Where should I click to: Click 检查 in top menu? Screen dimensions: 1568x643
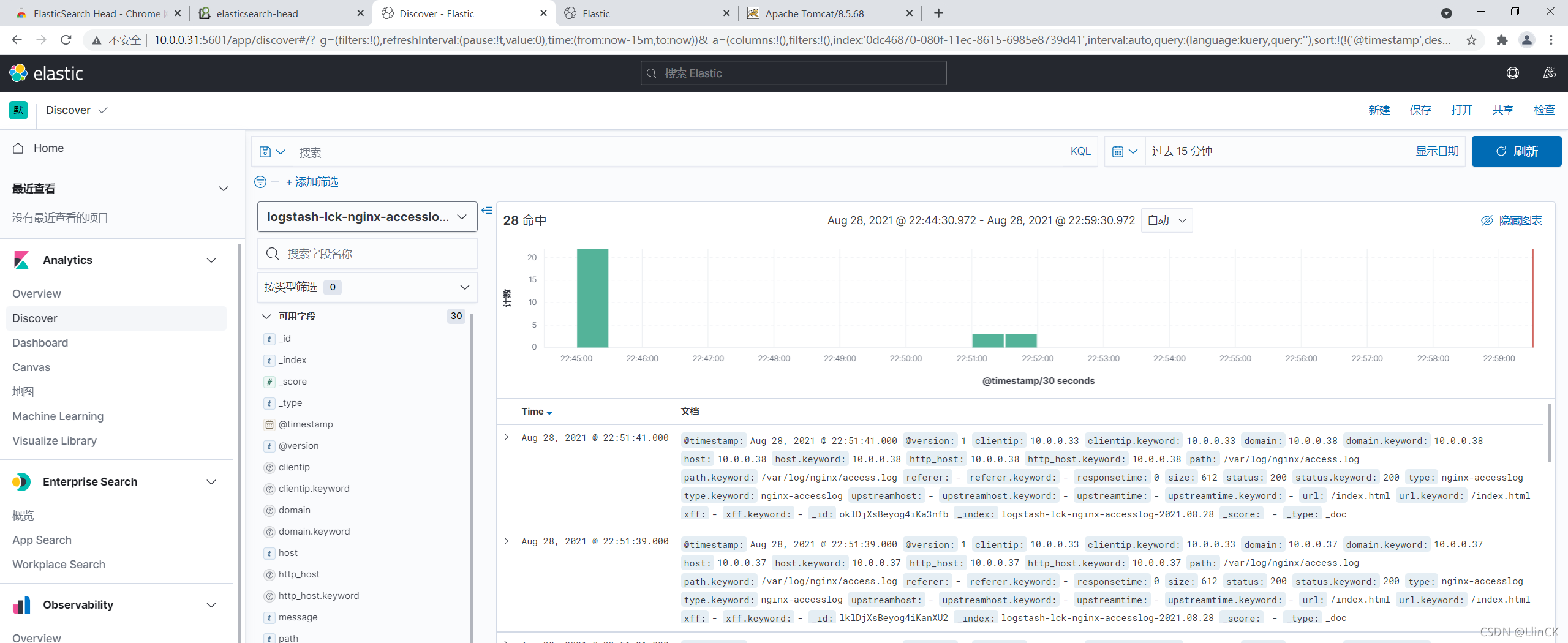[1544, 110]
